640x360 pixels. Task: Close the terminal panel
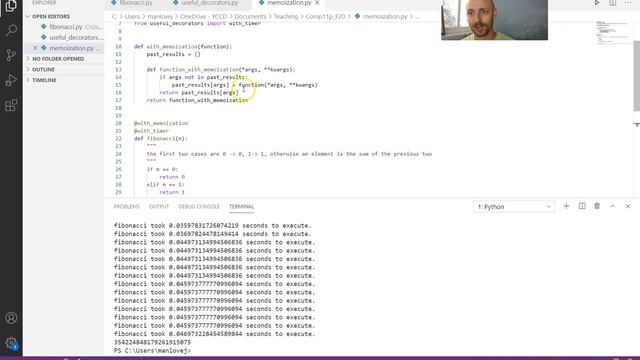pyautogui.click(x=628, y=206)
